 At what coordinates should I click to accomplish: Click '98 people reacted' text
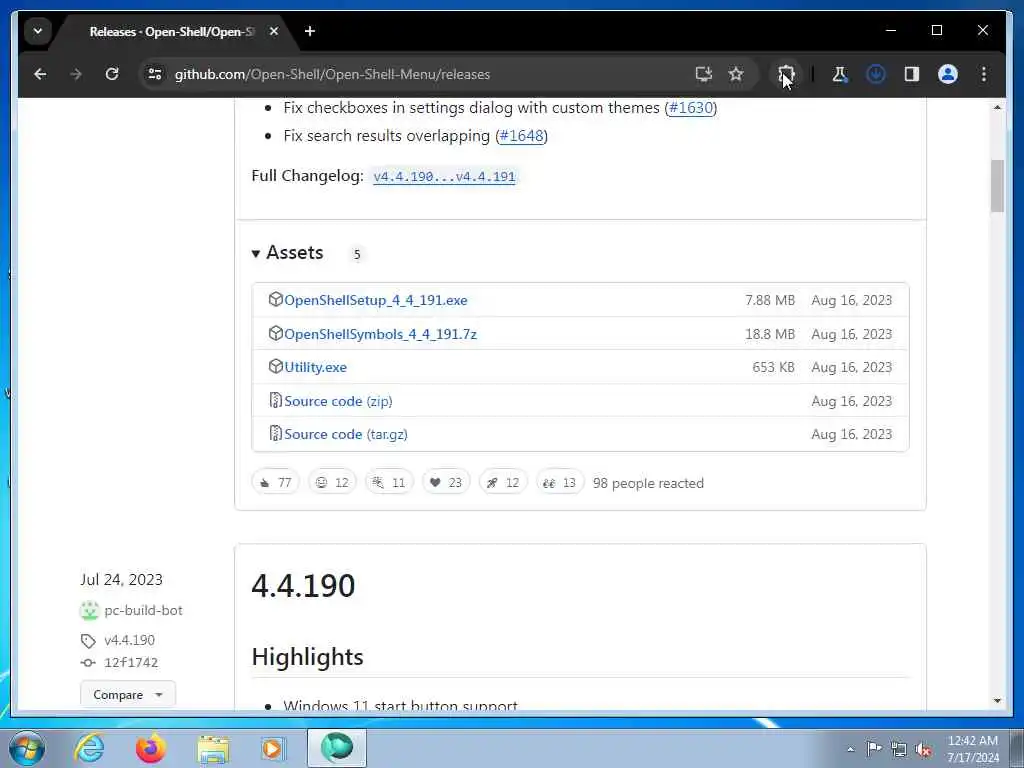648,483
